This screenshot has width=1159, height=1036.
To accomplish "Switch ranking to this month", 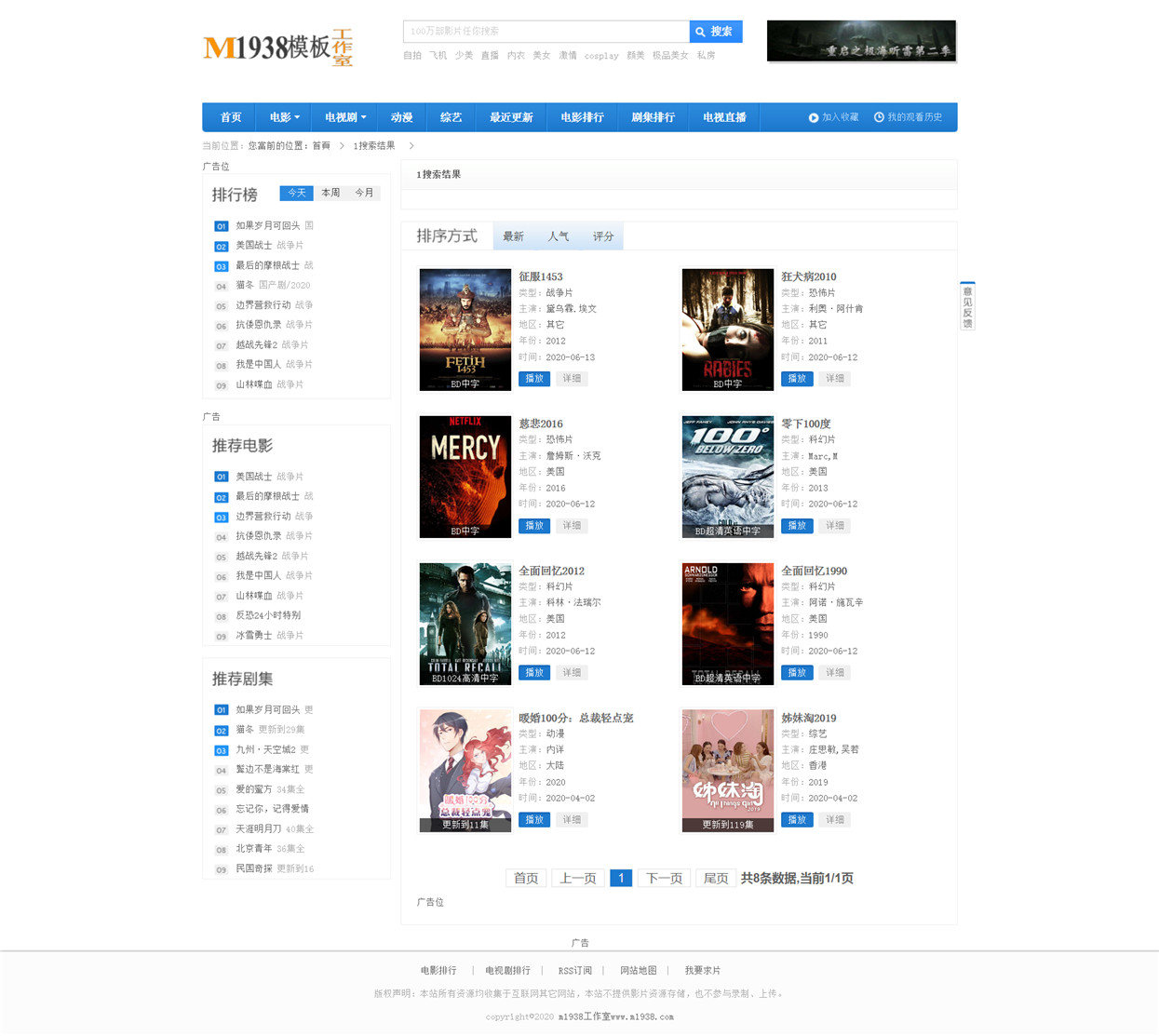I will pos(364,193).
